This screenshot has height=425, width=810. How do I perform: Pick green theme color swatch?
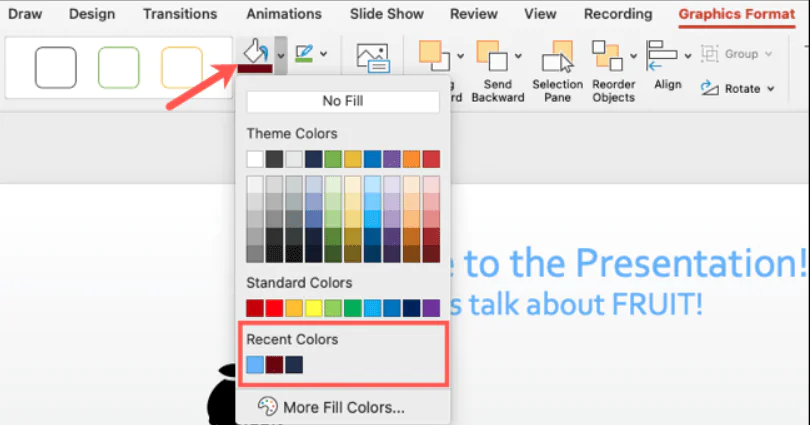tap(333, 159)
